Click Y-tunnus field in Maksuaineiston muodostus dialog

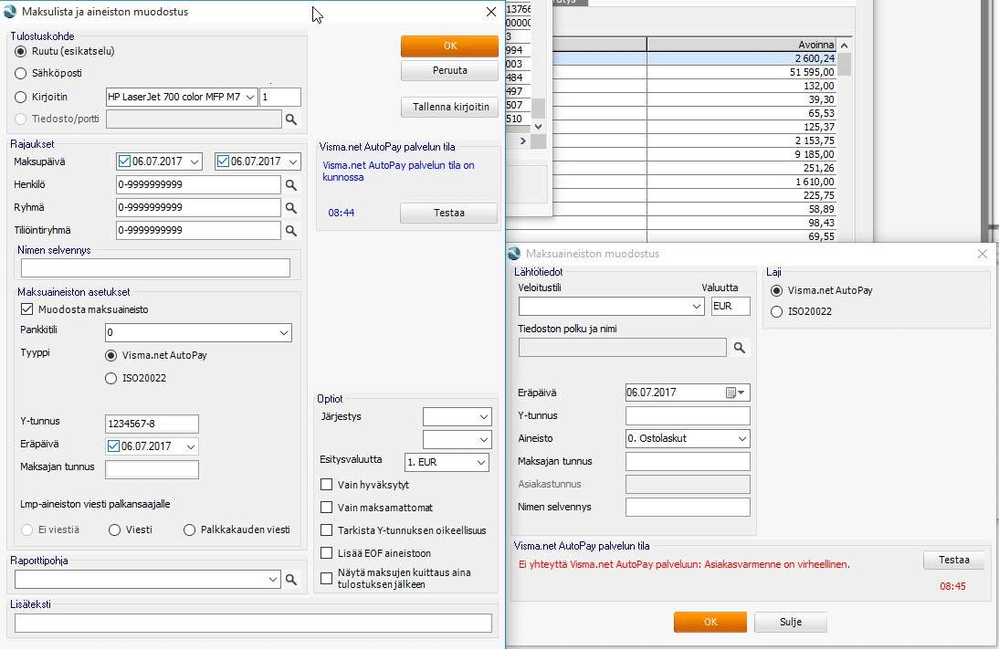(x=688, y=416)
